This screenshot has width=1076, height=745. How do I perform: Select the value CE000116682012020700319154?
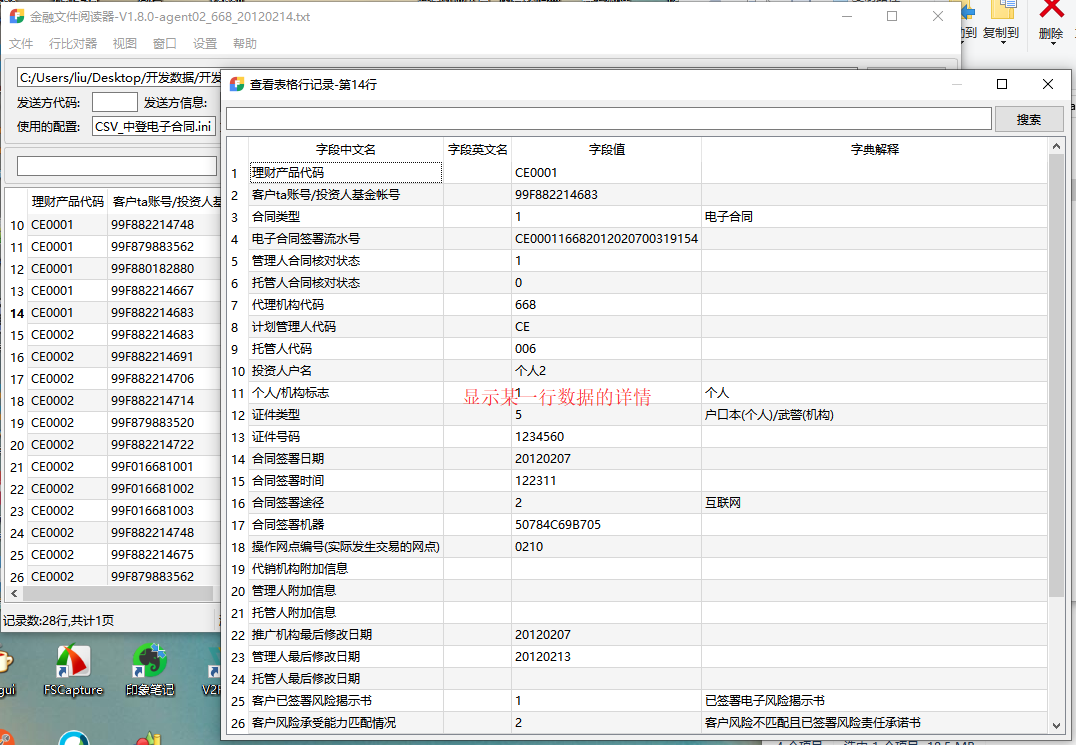607,239
